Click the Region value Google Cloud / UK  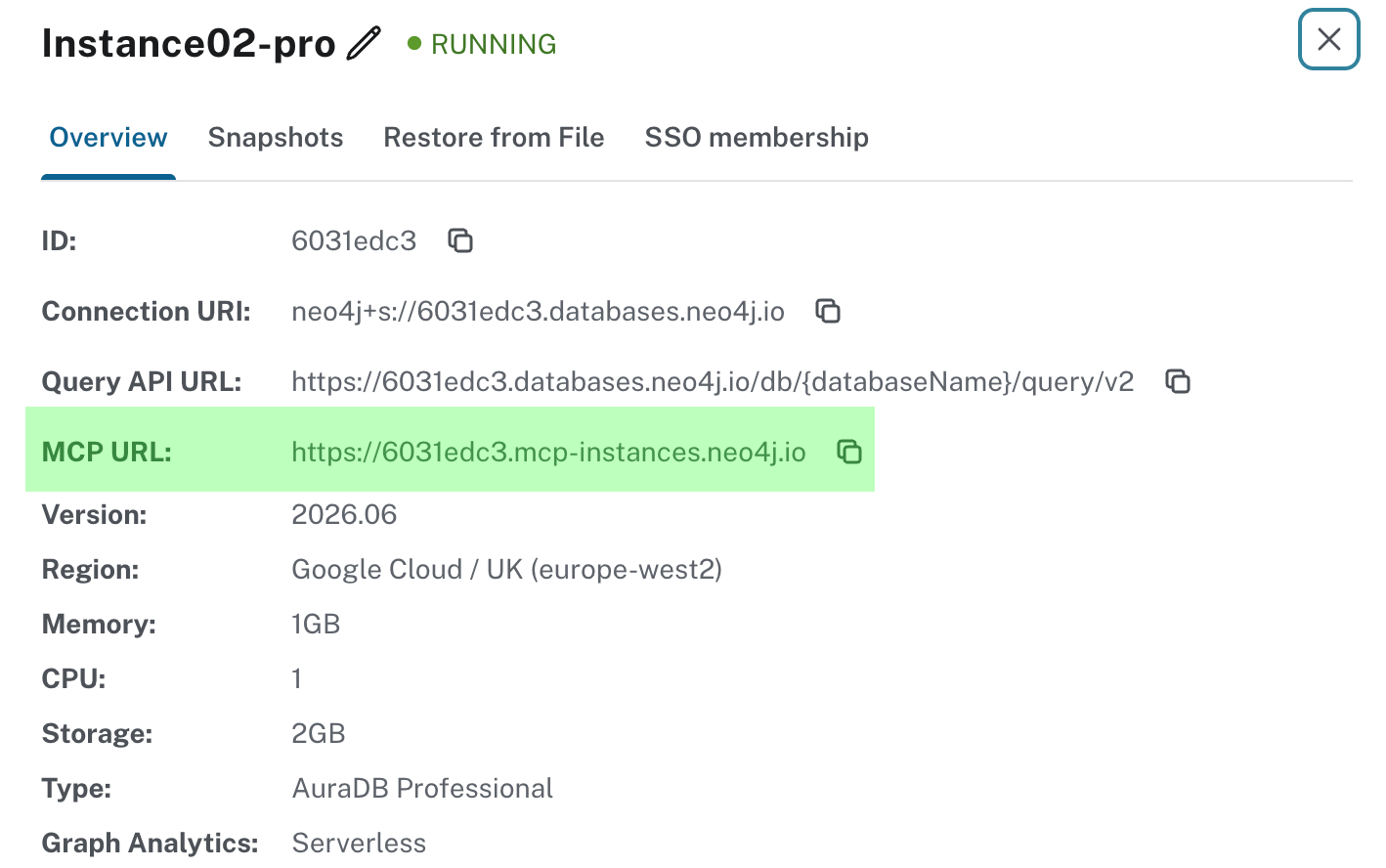coord(506,569)
